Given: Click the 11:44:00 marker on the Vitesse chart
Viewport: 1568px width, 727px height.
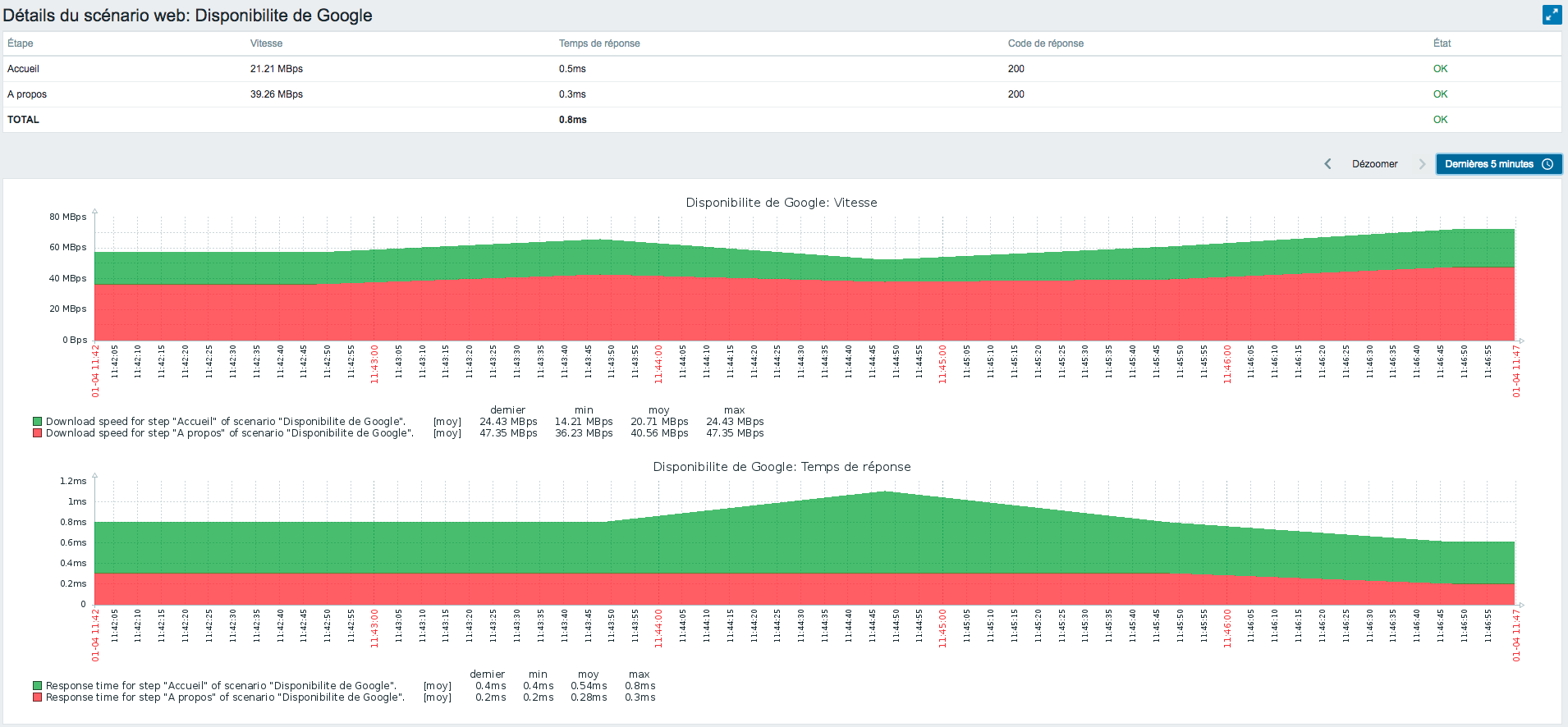Looking at the screenshot, I should [x=658, y=364].
